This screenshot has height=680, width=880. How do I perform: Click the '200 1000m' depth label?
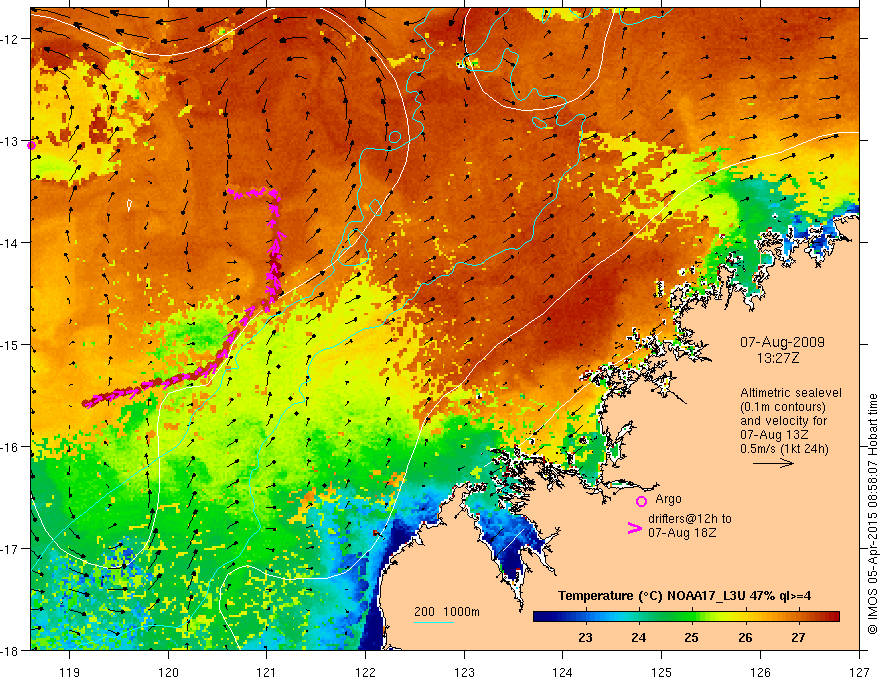pos(447,612)
